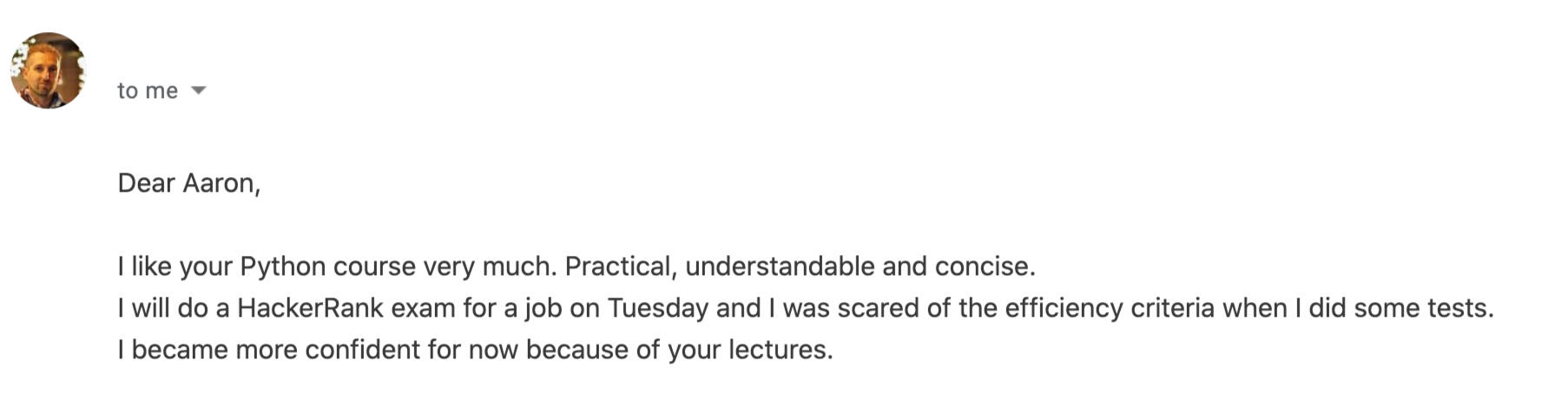This screenshot has height=394, width=1568.
Task: Click the word "job" in the second line
Action: (543, 308)
